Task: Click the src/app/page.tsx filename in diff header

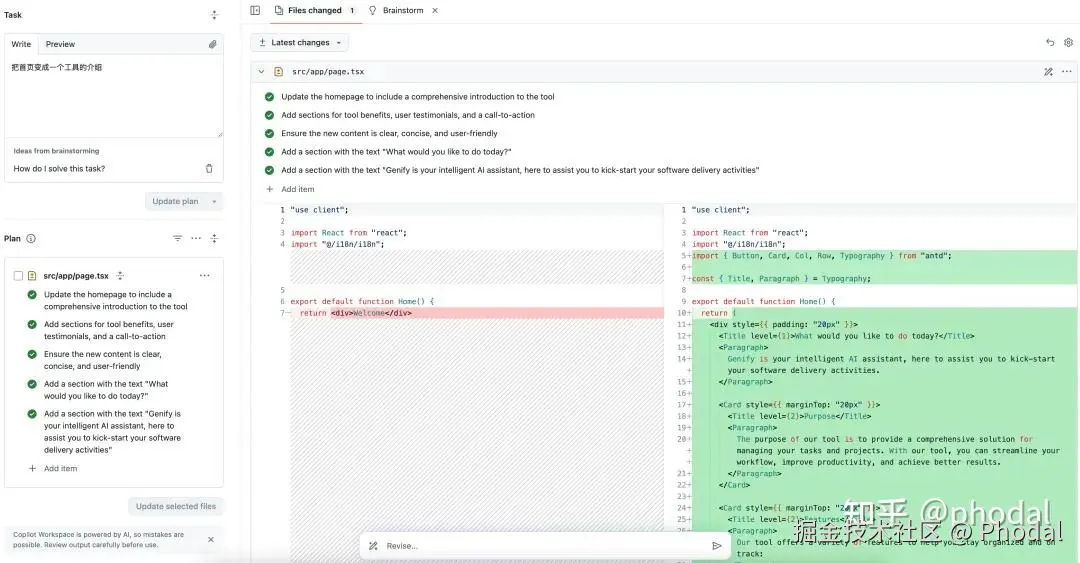Action: [328, 72]
